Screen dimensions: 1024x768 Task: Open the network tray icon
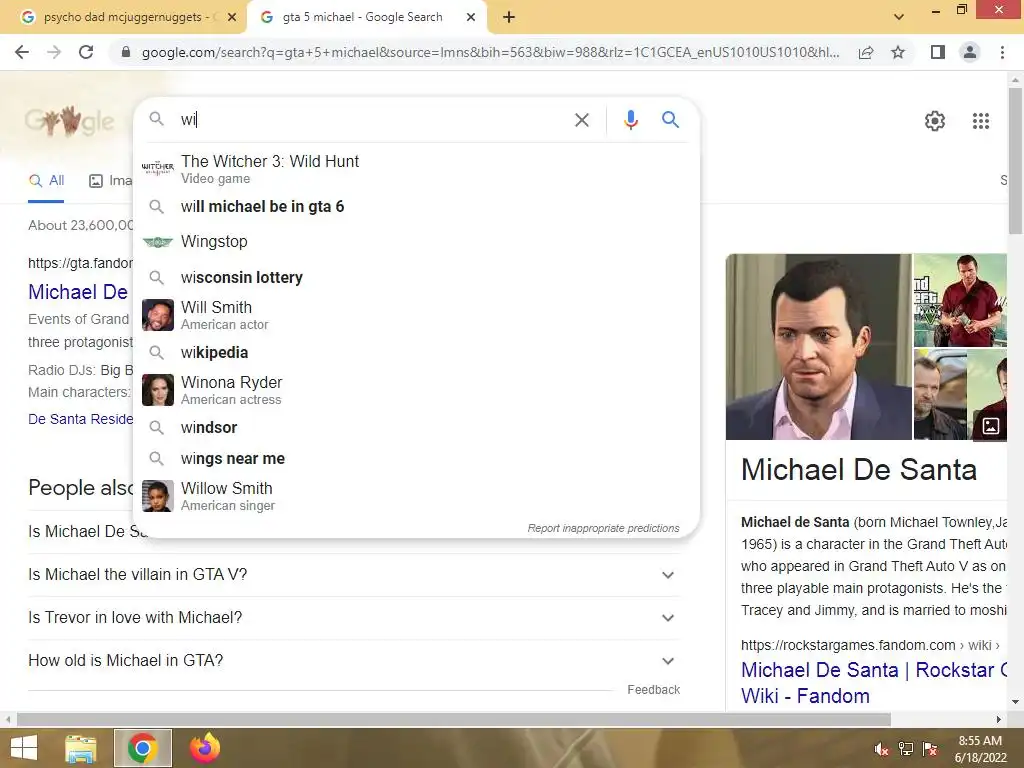pos(906,749)
